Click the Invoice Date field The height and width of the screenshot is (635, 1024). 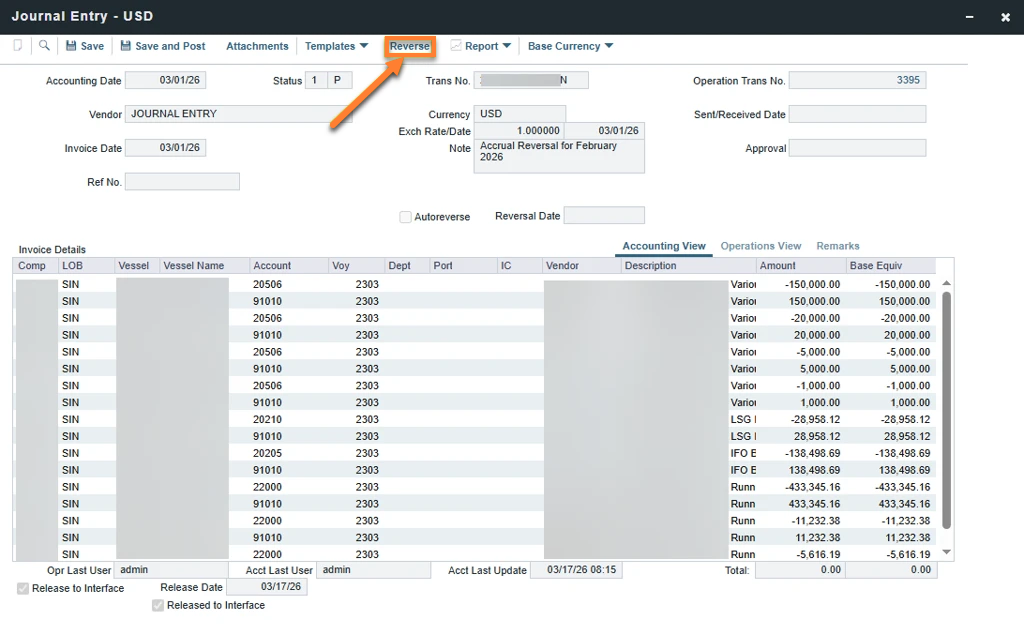click(165, 148)
